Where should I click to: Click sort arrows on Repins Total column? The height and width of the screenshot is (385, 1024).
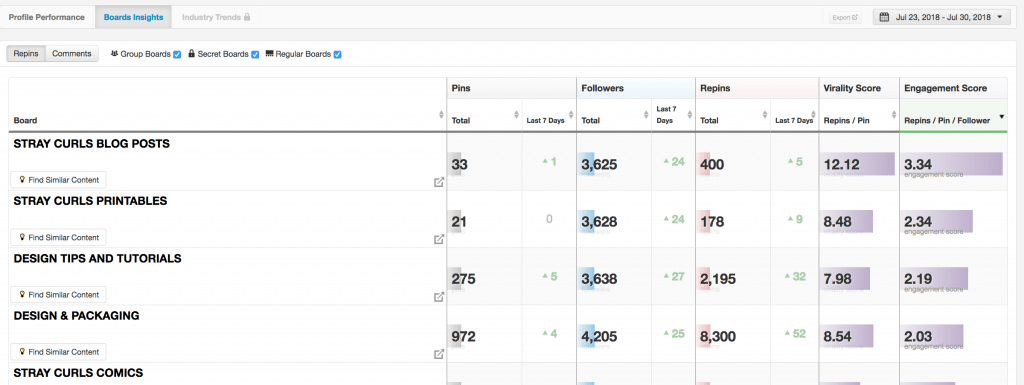coord(765,115)
